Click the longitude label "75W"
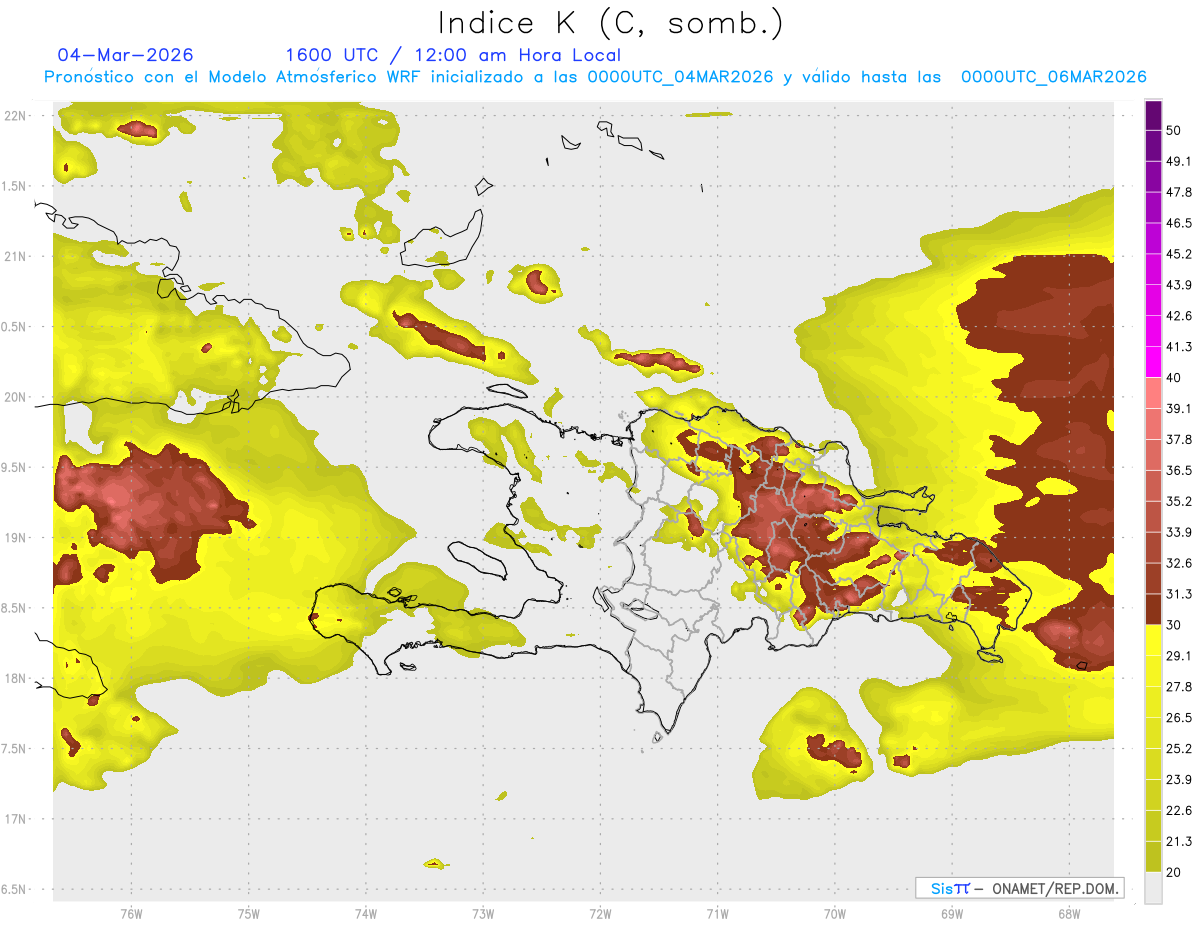This screenshot has width=1200, height=927. 248,913
